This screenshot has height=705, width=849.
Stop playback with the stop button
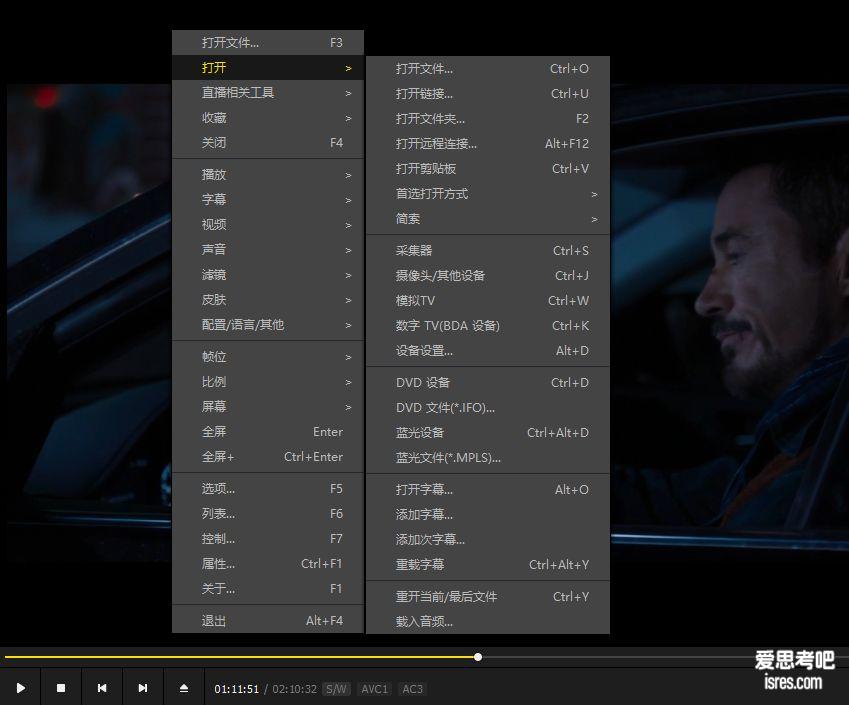[x=61, y=688]
